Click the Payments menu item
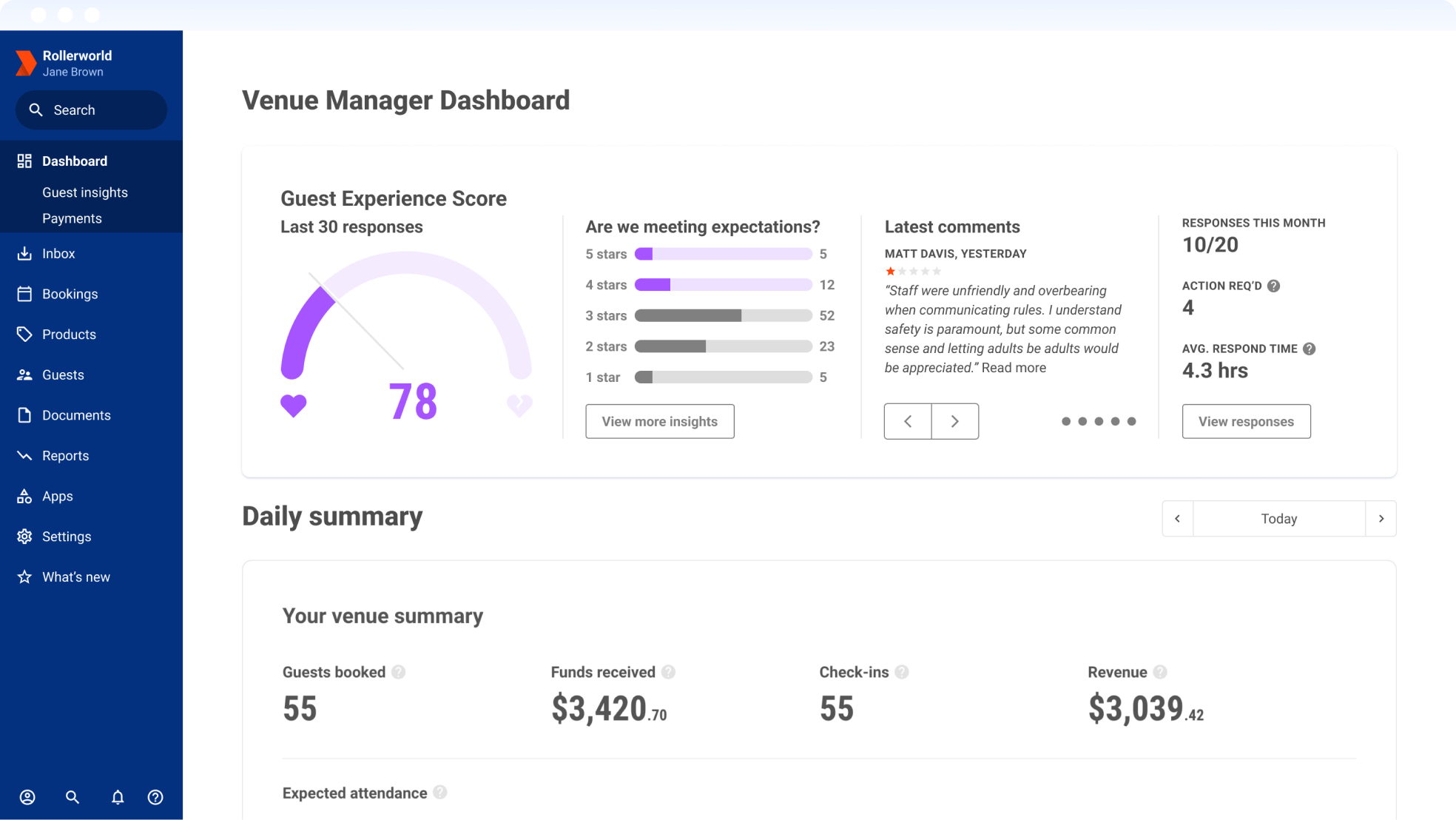The height and width of the screenshot is (820, 1456). pyautogui.click(x=72, y=218)
